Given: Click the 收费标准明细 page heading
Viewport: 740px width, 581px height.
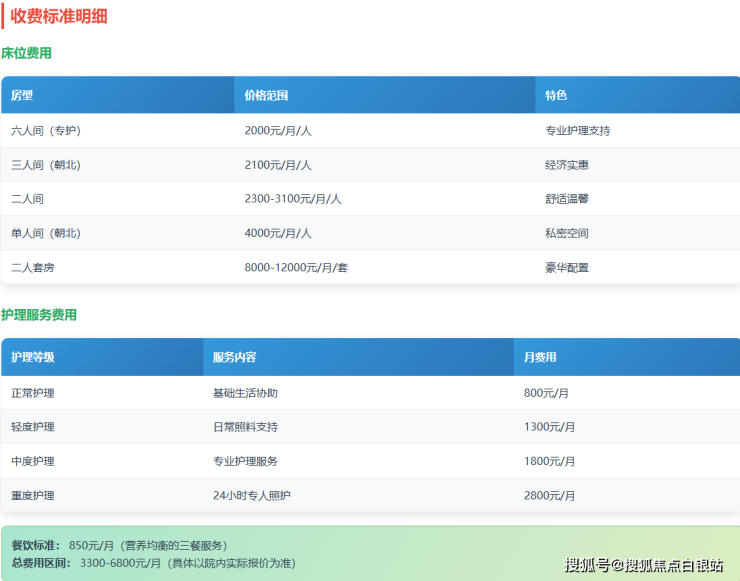Looking at the screenshot, I should pos(59,16).
